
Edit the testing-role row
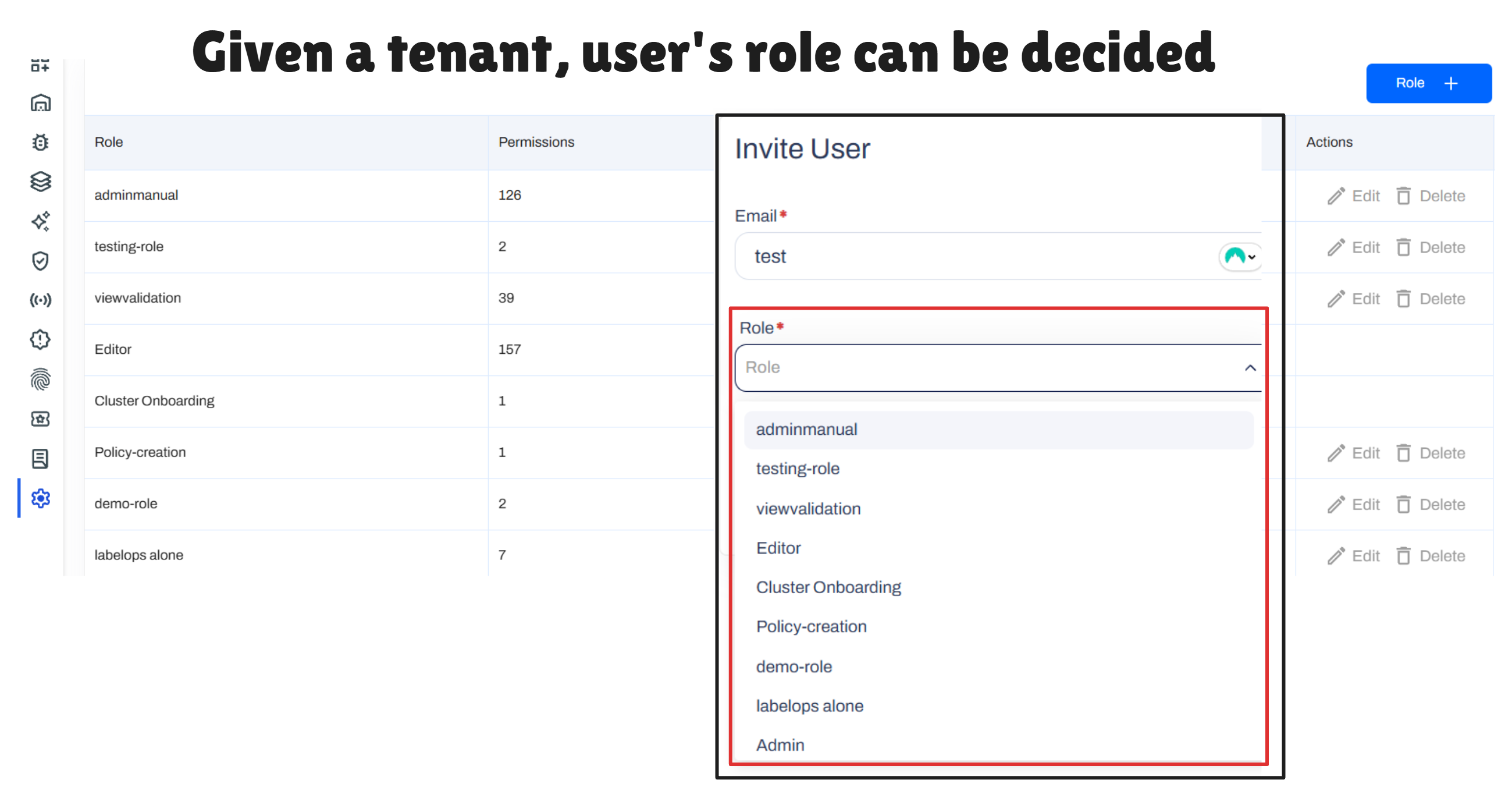pyautogui.click(x=1353, y=247)
